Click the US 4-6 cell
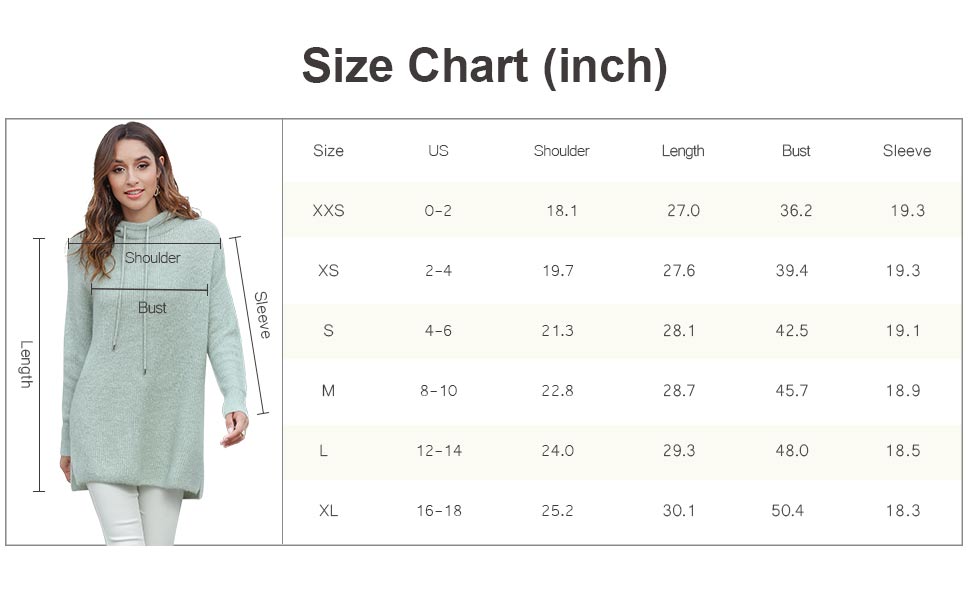 pos(438,331)
